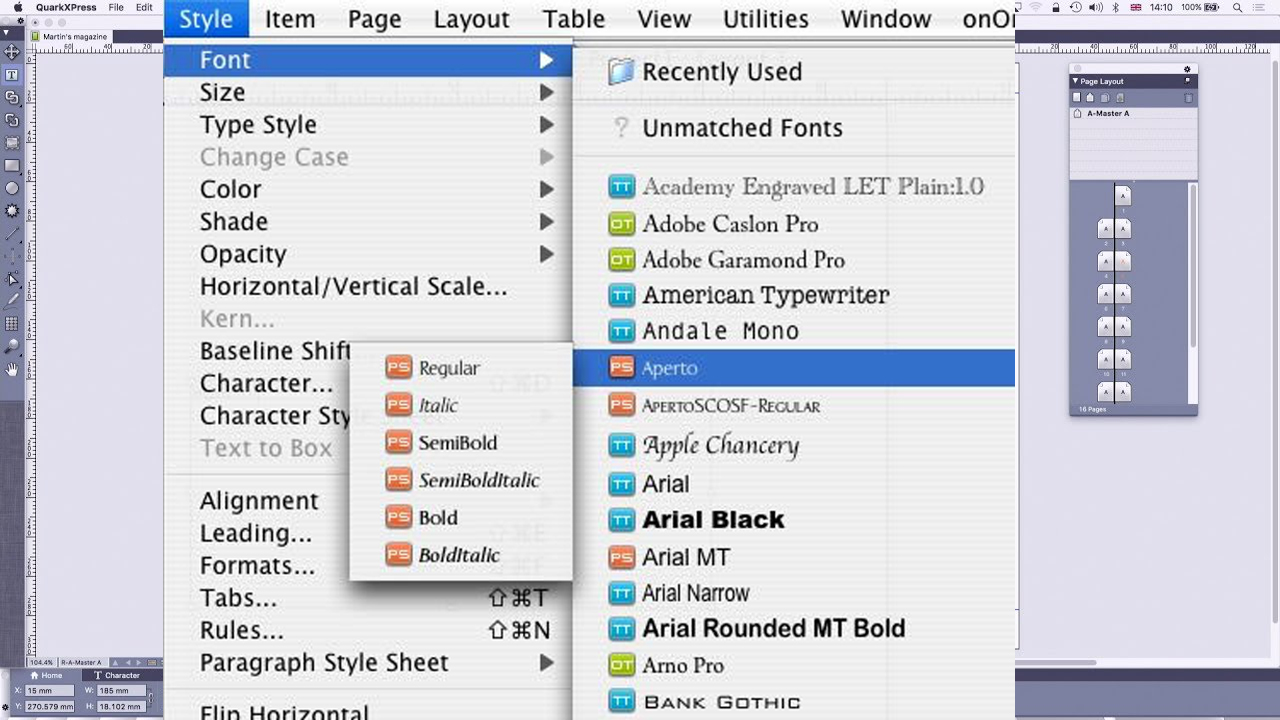Screen dimensions: 1280x720
Task: Open the Table menu
Action: tap(574, 18)
